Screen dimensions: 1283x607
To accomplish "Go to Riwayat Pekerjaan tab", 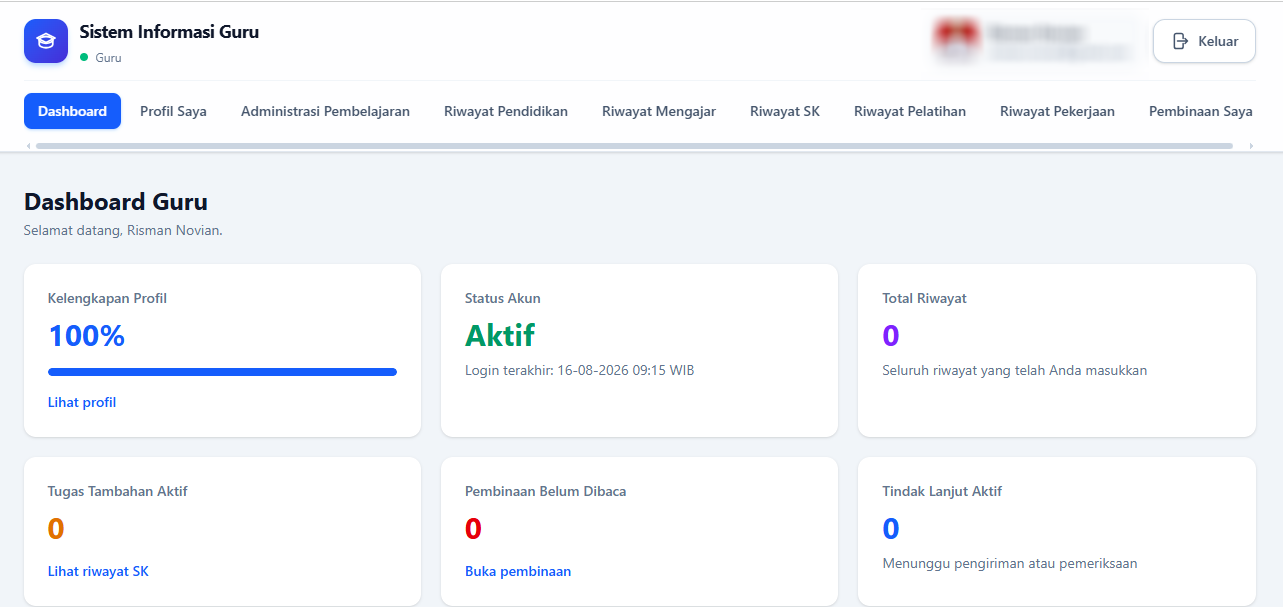I will tap(1057, 111).
